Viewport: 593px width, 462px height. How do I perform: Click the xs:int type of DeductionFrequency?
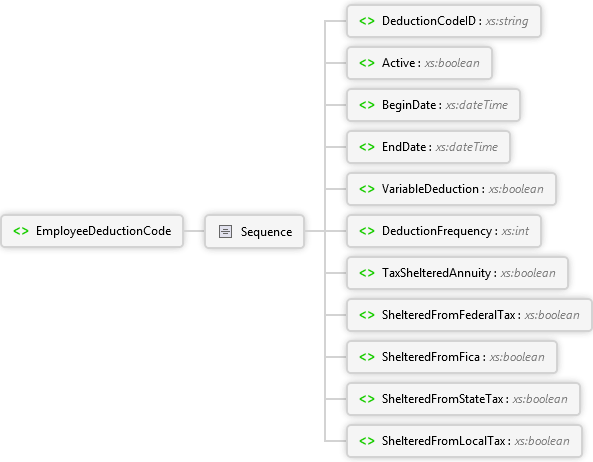[515, 231]
